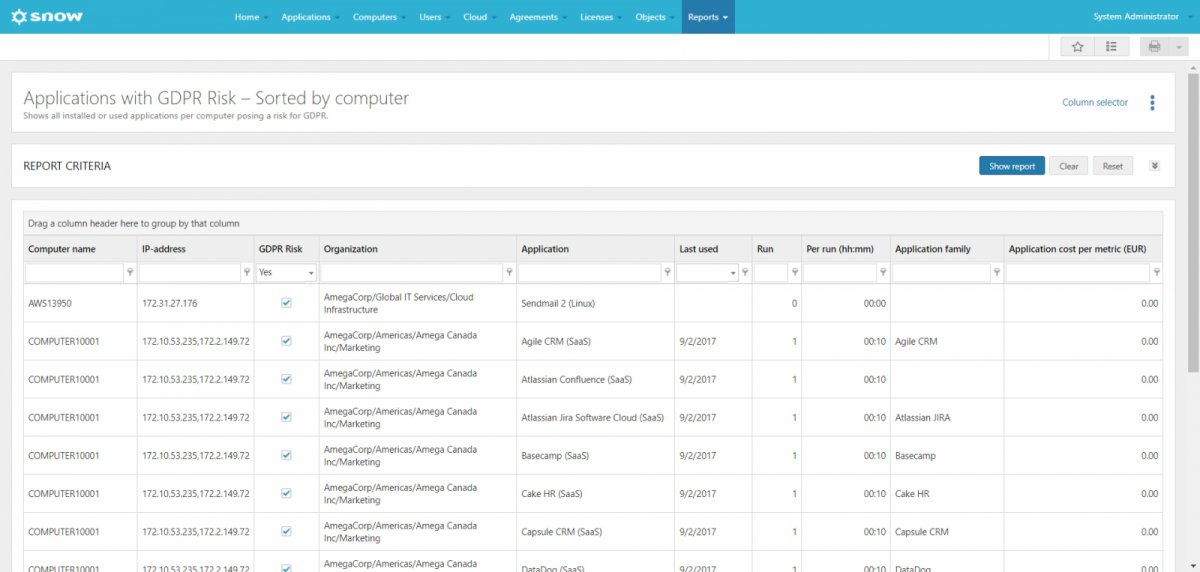Image resolution: width=1200 pixels, height=572 pixels.
Task: Click filter icon for Application cost column
Action: [x=1157, y=272]
